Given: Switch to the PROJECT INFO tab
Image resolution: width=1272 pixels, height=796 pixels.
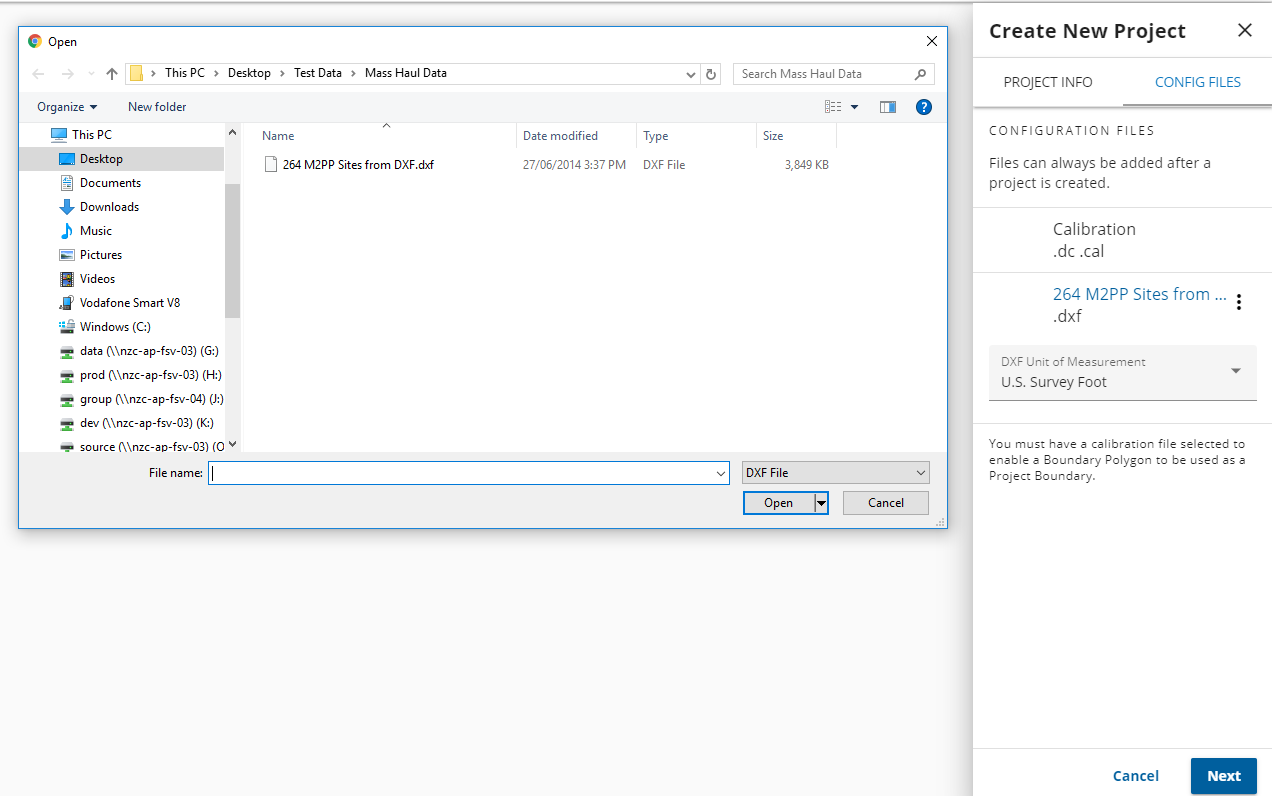Looking at the screenshot, I should (x=1047, y=82).
